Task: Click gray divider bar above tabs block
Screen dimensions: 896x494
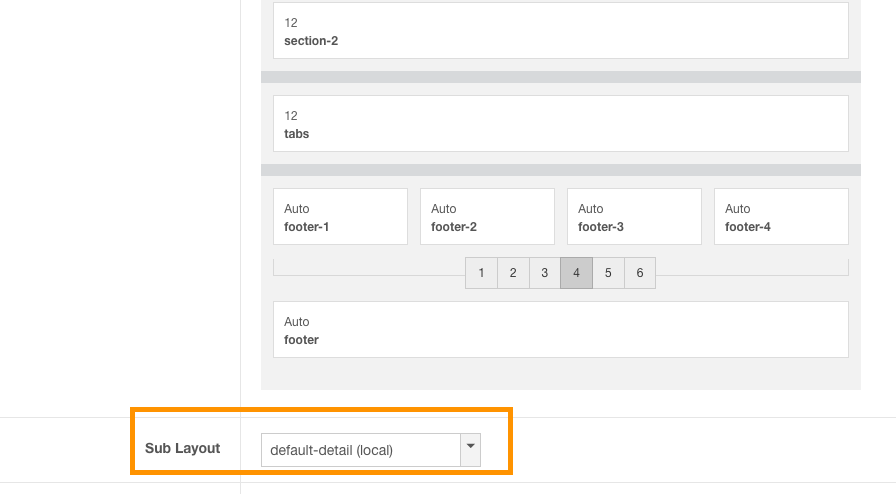Action: coord(560,77)
